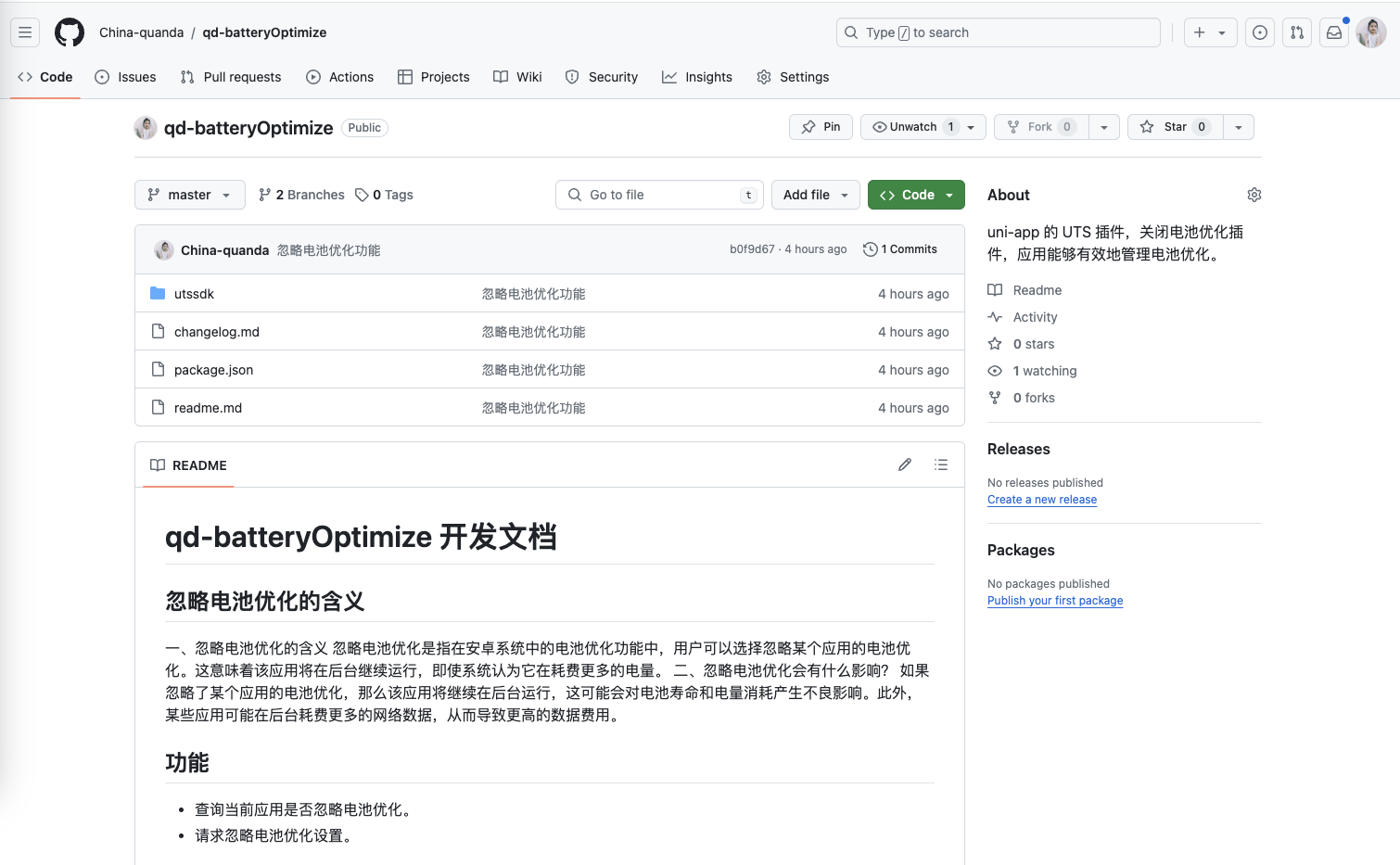Click Create a new release link
Image resolution: width=1400 pixels, height=865 pixels.
click(x=1042, y=500)
